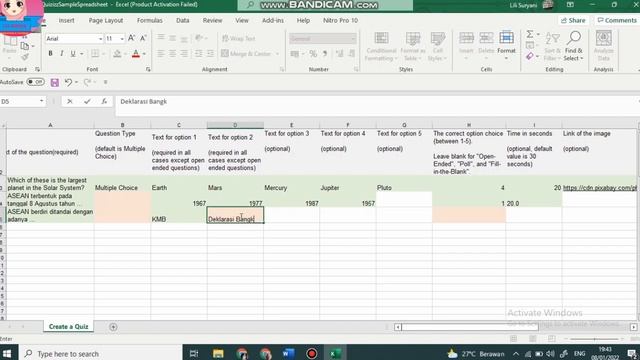This screenshot has height=360, width=640.
Task: Add a new sheet with the plus icon
Action: point(113,327)
